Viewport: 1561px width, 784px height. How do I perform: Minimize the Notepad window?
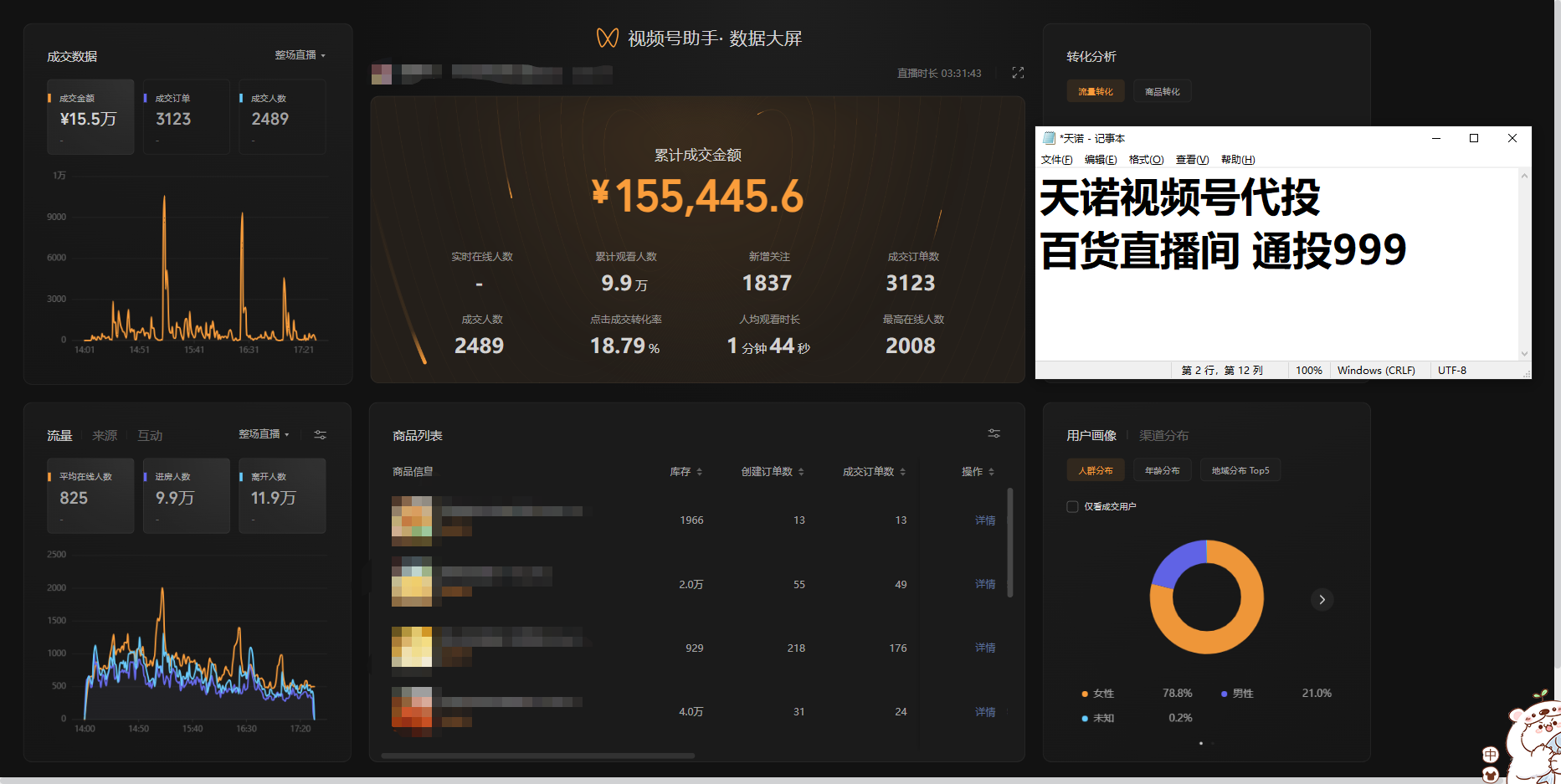(x=1436, y=138)
